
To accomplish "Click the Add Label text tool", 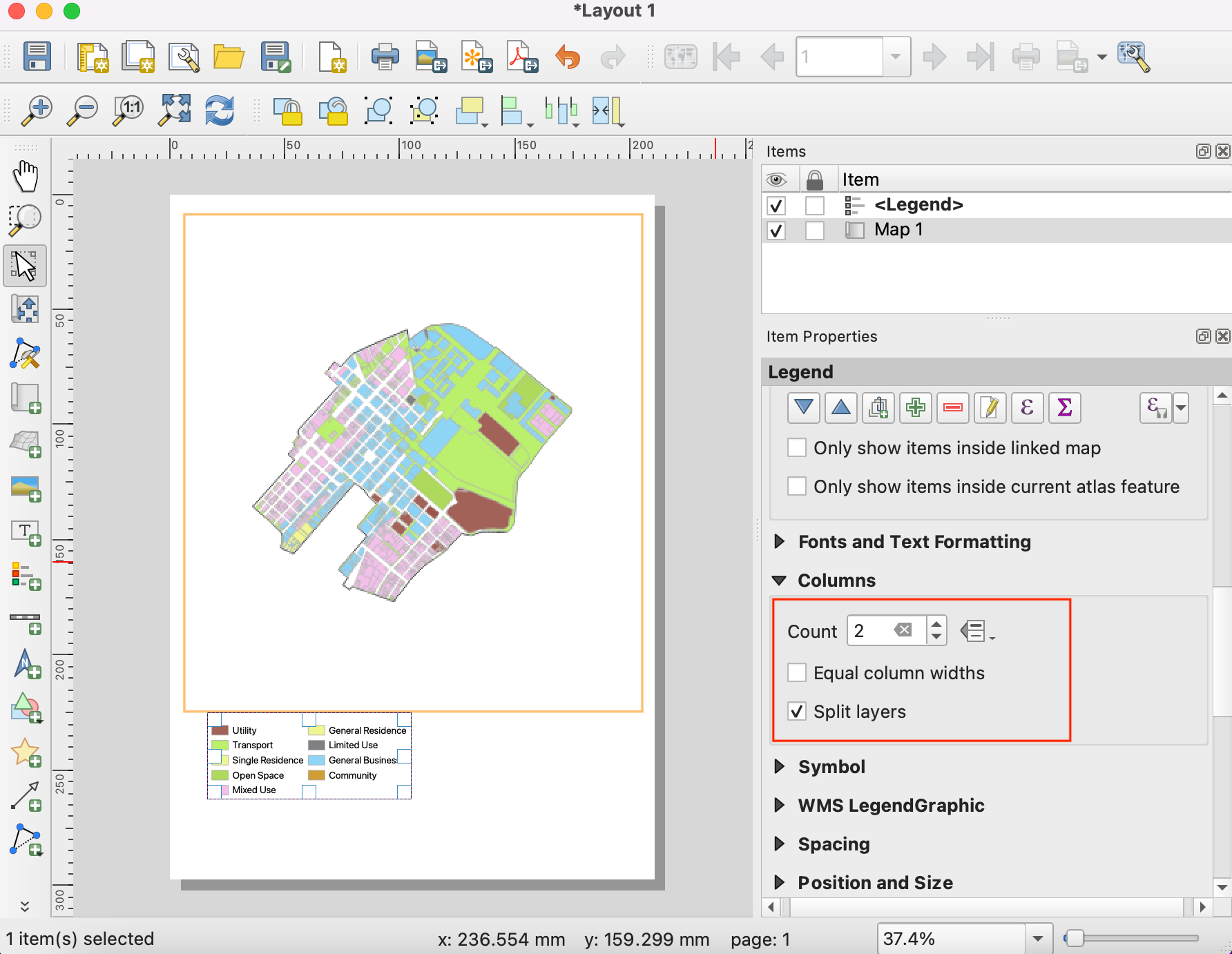I will [x=26, y=532].
